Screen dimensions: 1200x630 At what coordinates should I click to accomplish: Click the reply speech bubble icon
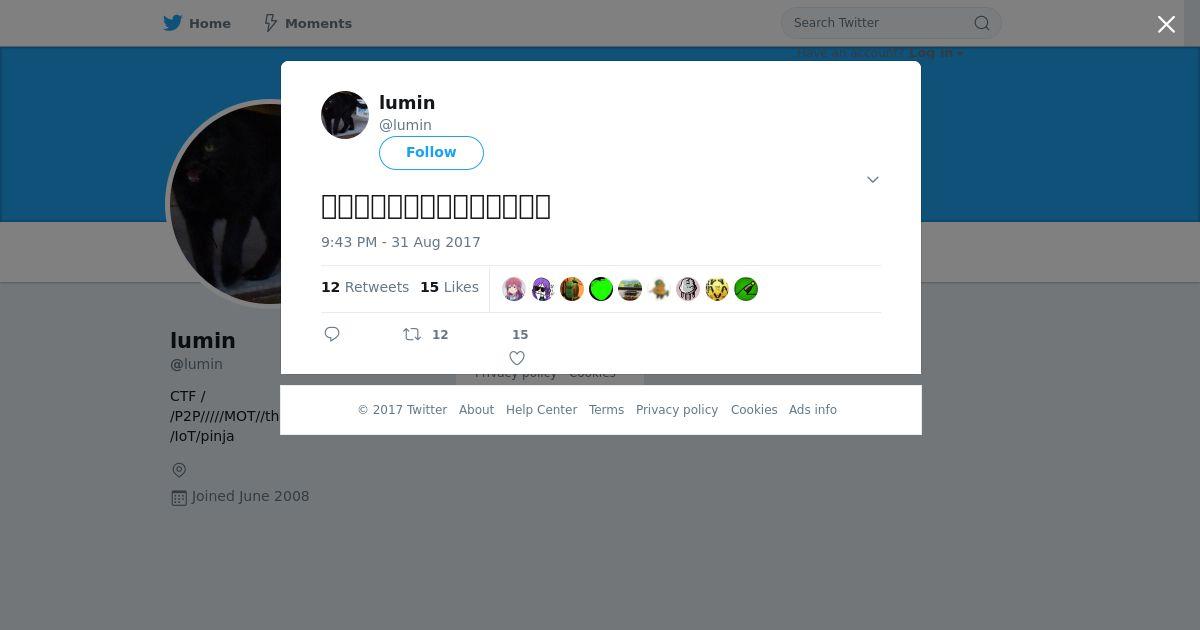(332, 334)
